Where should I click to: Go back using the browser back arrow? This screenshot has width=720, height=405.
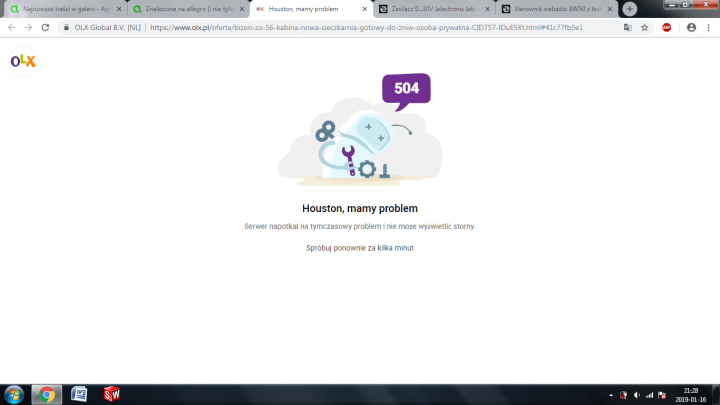point(11,28)
